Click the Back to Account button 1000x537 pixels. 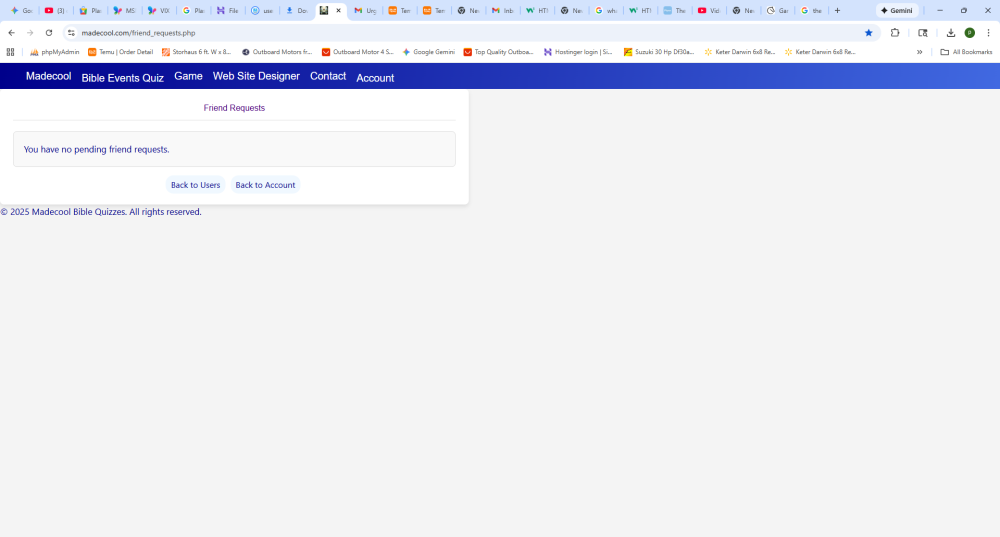click(265, 185)
